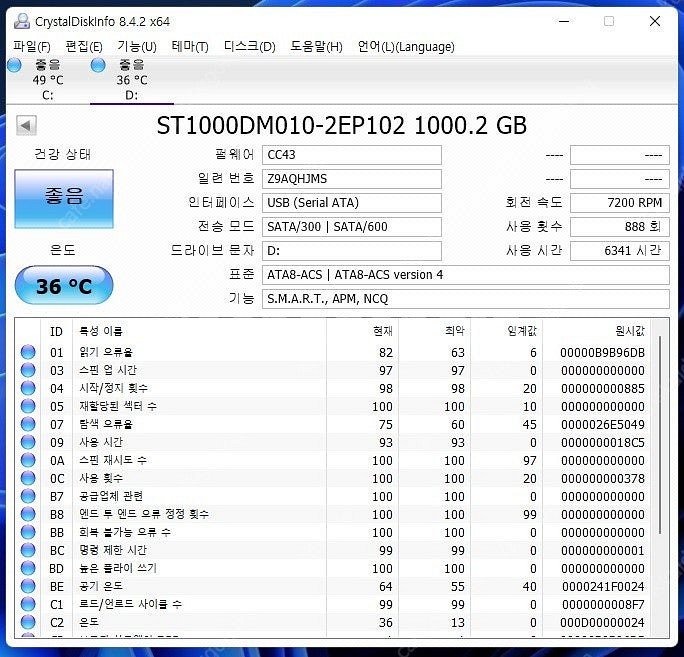The height and width of the screenshot is (657, 684).
Task: Open the 언어(L)(Language) menu
Action: pos(406,46)
